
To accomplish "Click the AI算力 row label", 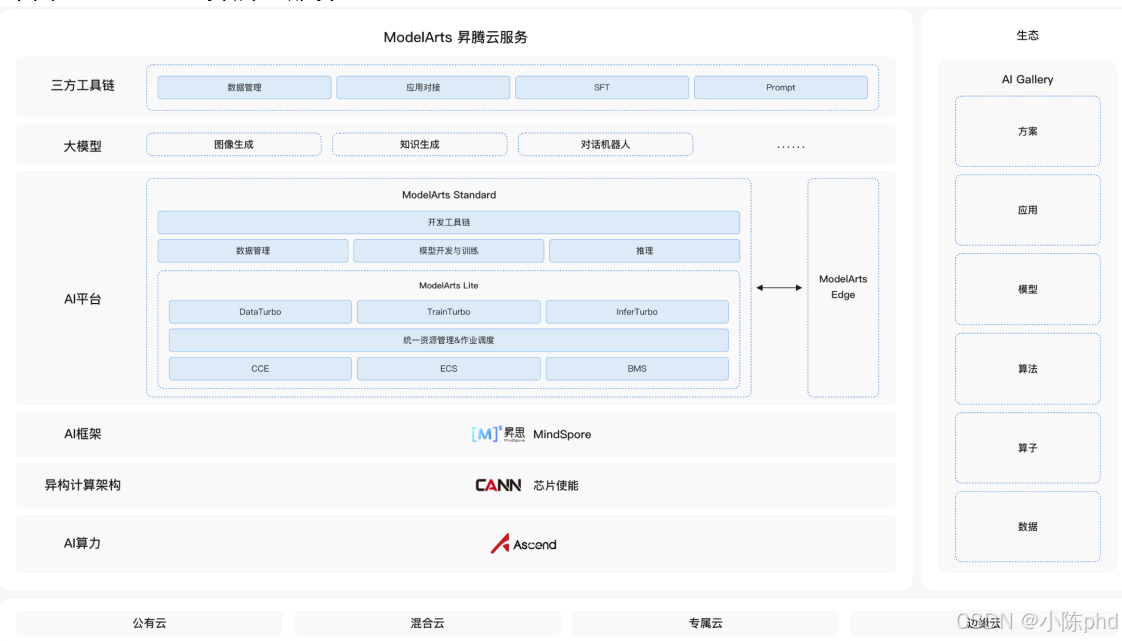I will click(x=82, y=543).
